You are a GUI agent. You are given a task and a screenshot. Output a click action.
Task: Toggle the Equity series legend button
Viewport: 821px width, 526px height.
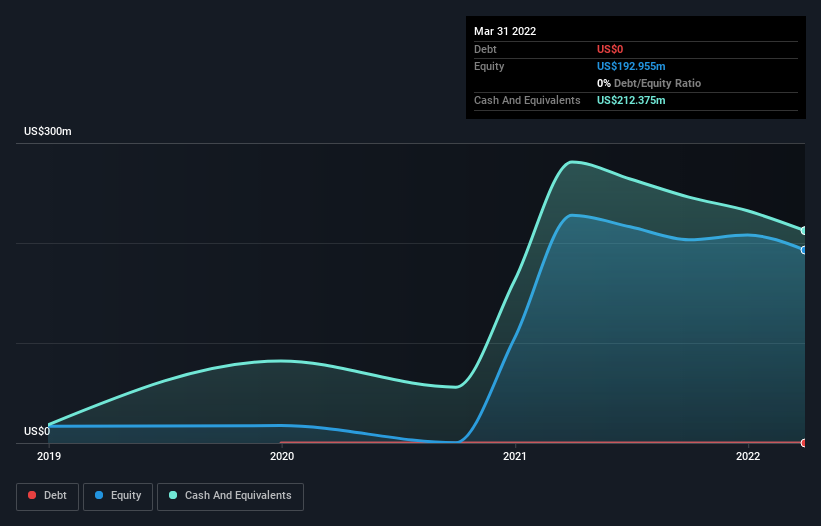[x=118, y=496]
